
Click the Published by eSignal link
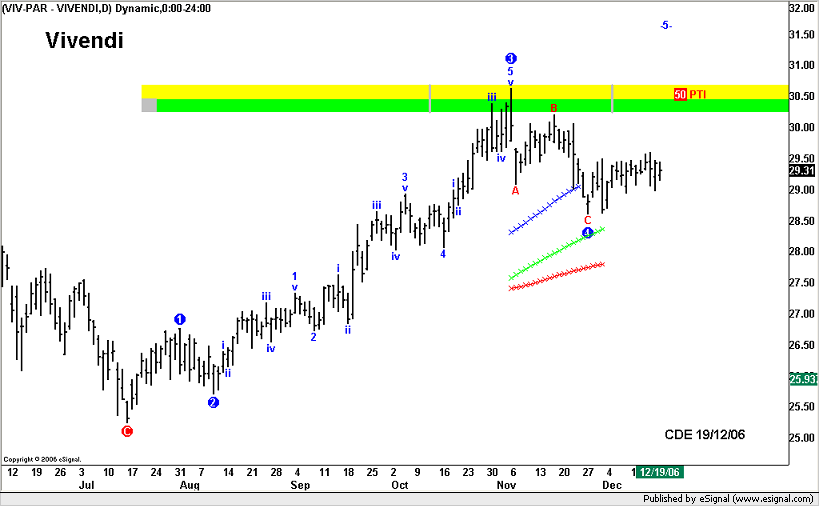(728, 498)
